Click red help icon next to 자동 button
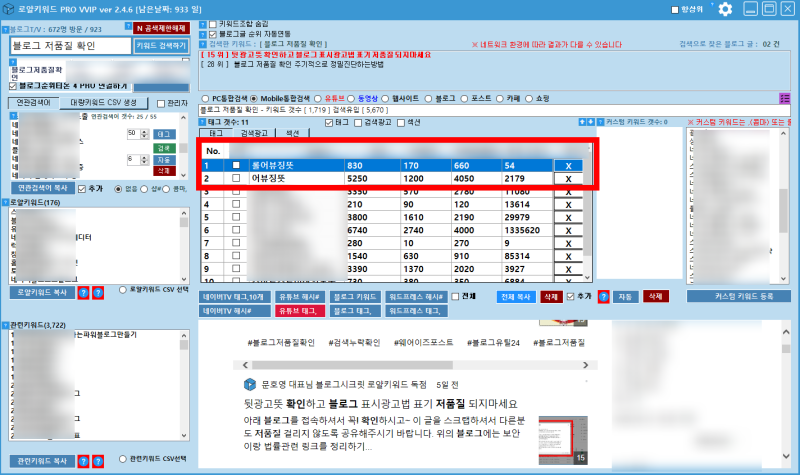Image resolution: width=800 pixels, height=475 pixels. click(x=604, y=297)
